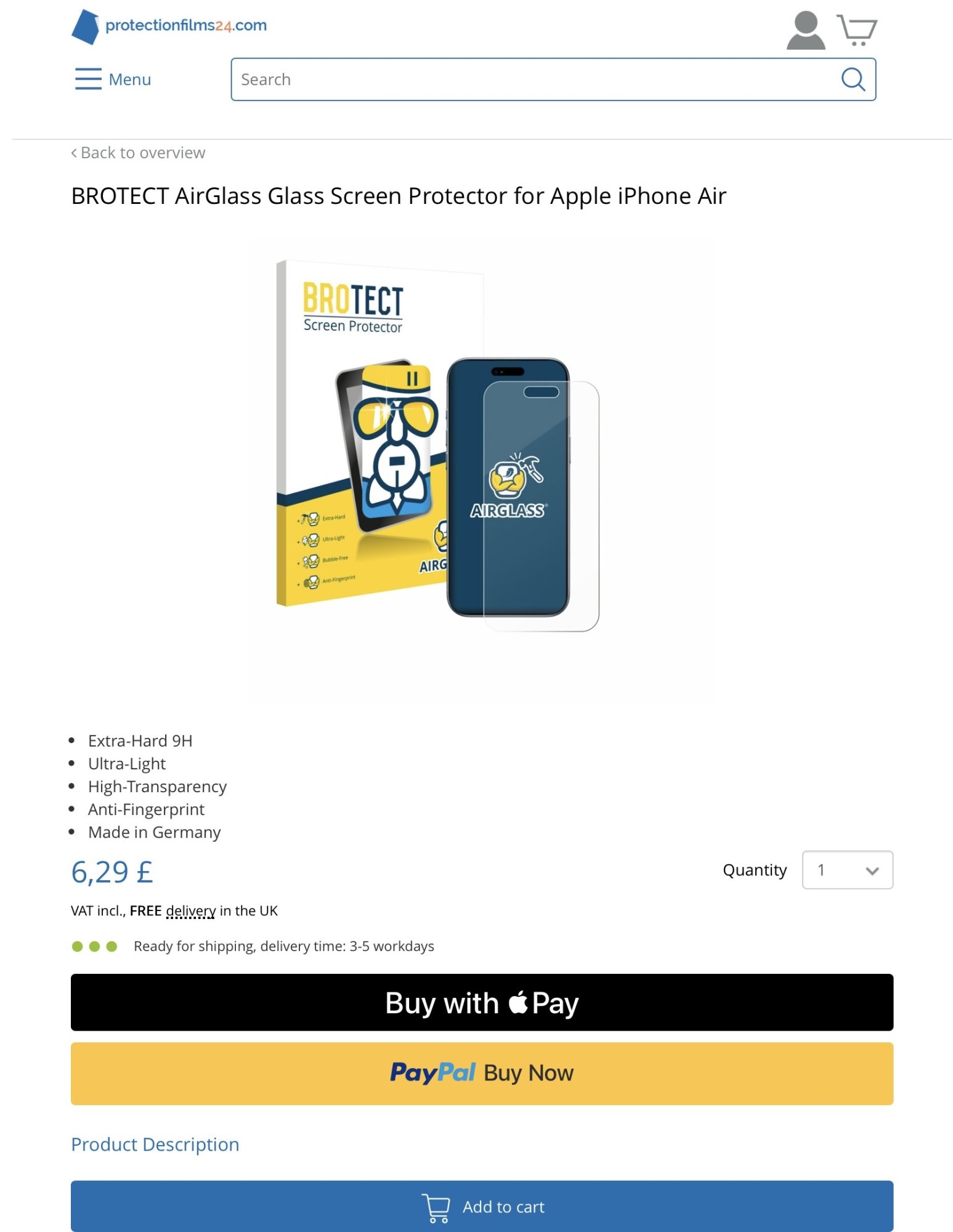Click the green availability dots
This screenshot has height=1232, width=953.
[94, 946]
